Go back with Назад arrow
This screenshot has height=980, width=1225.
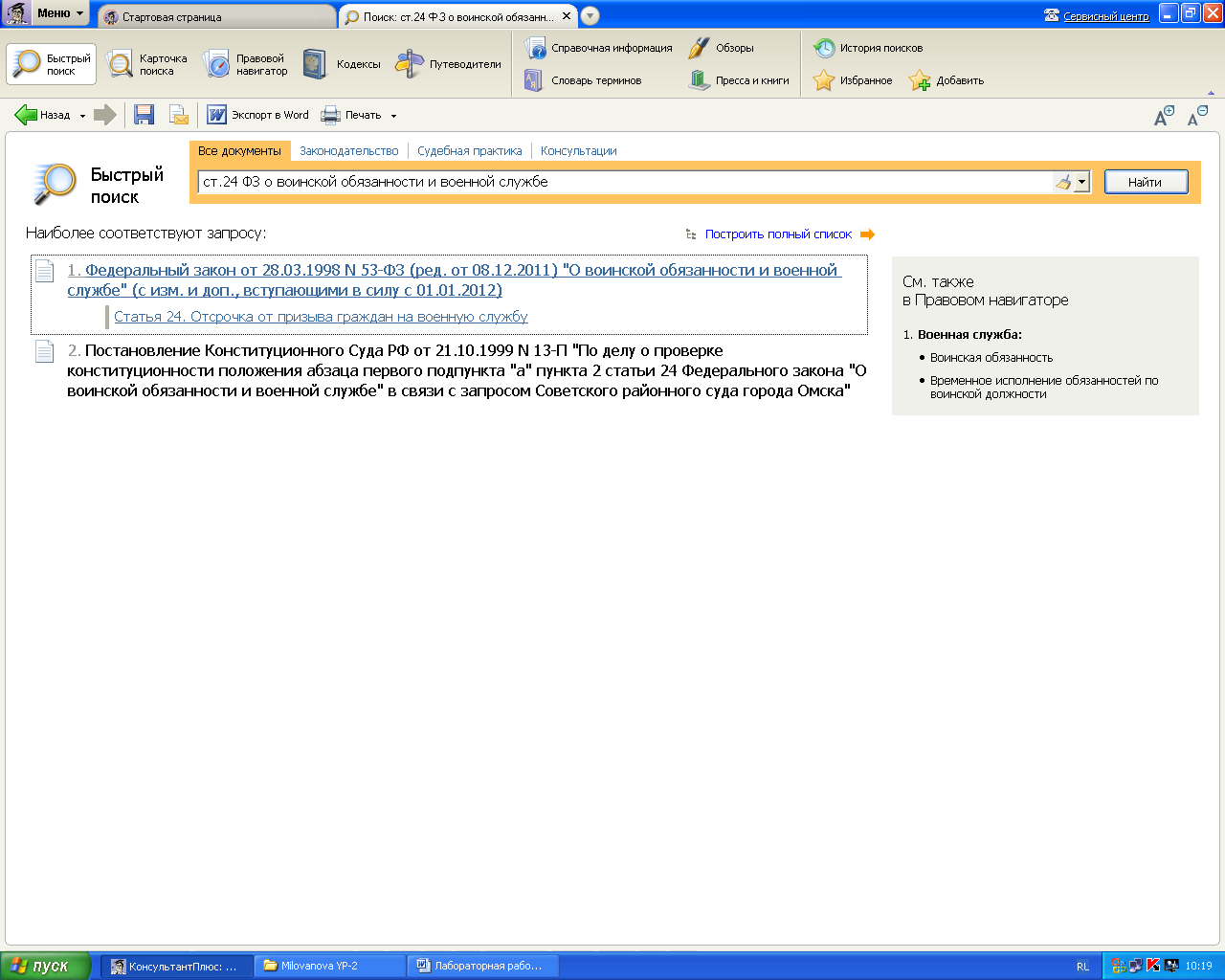pyautogui.click(x=43, y=115)
